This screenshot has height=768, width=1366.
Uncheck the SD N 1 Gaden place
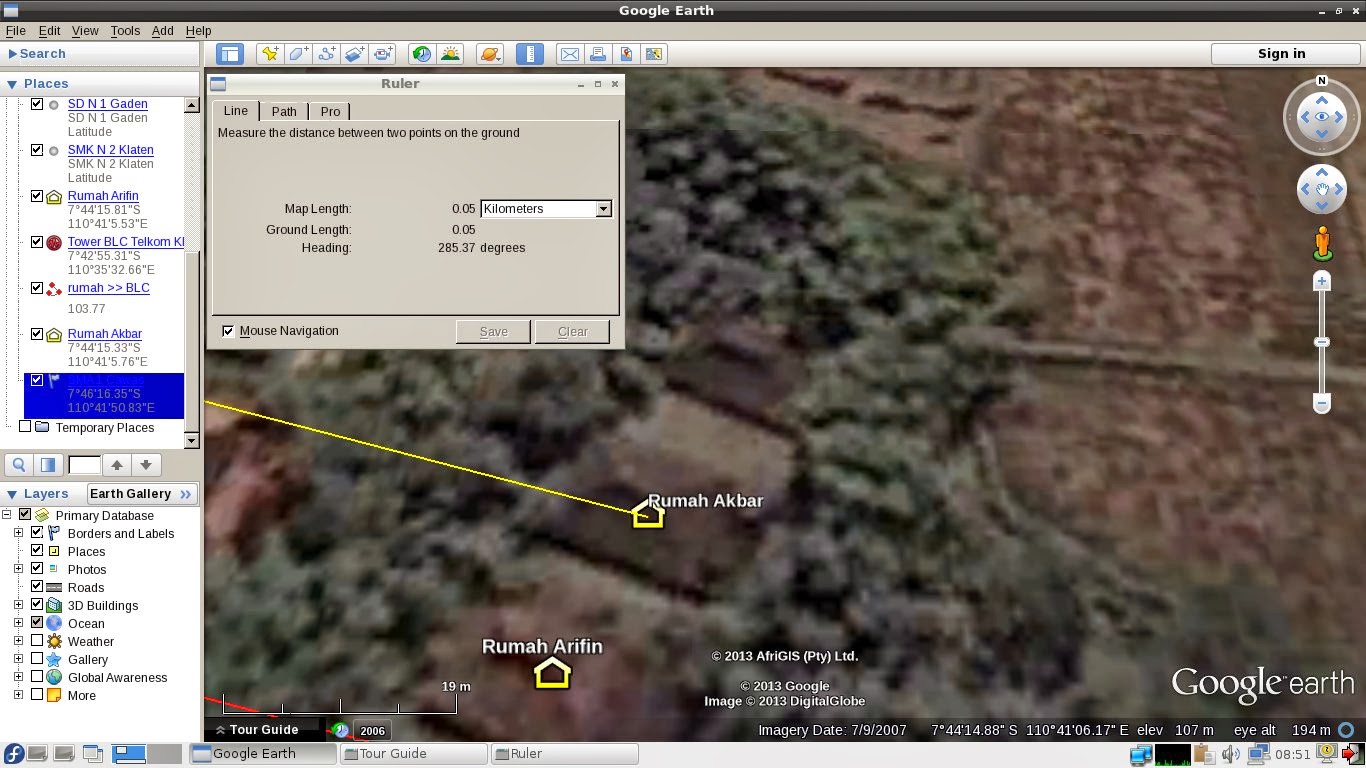[37, 104]
